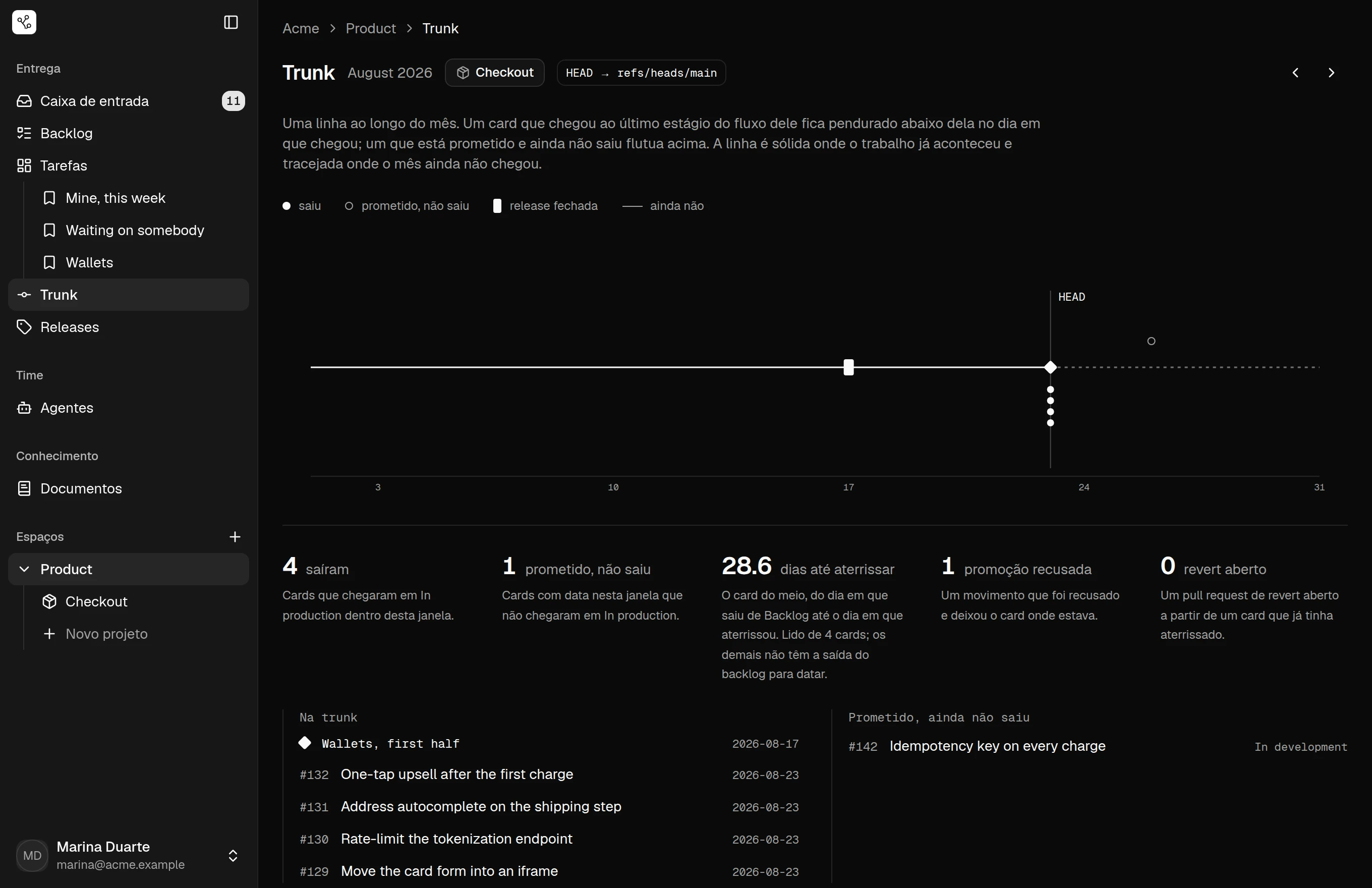Click the Checkout project chip
1372x888 pixels.
pos(495,73)
